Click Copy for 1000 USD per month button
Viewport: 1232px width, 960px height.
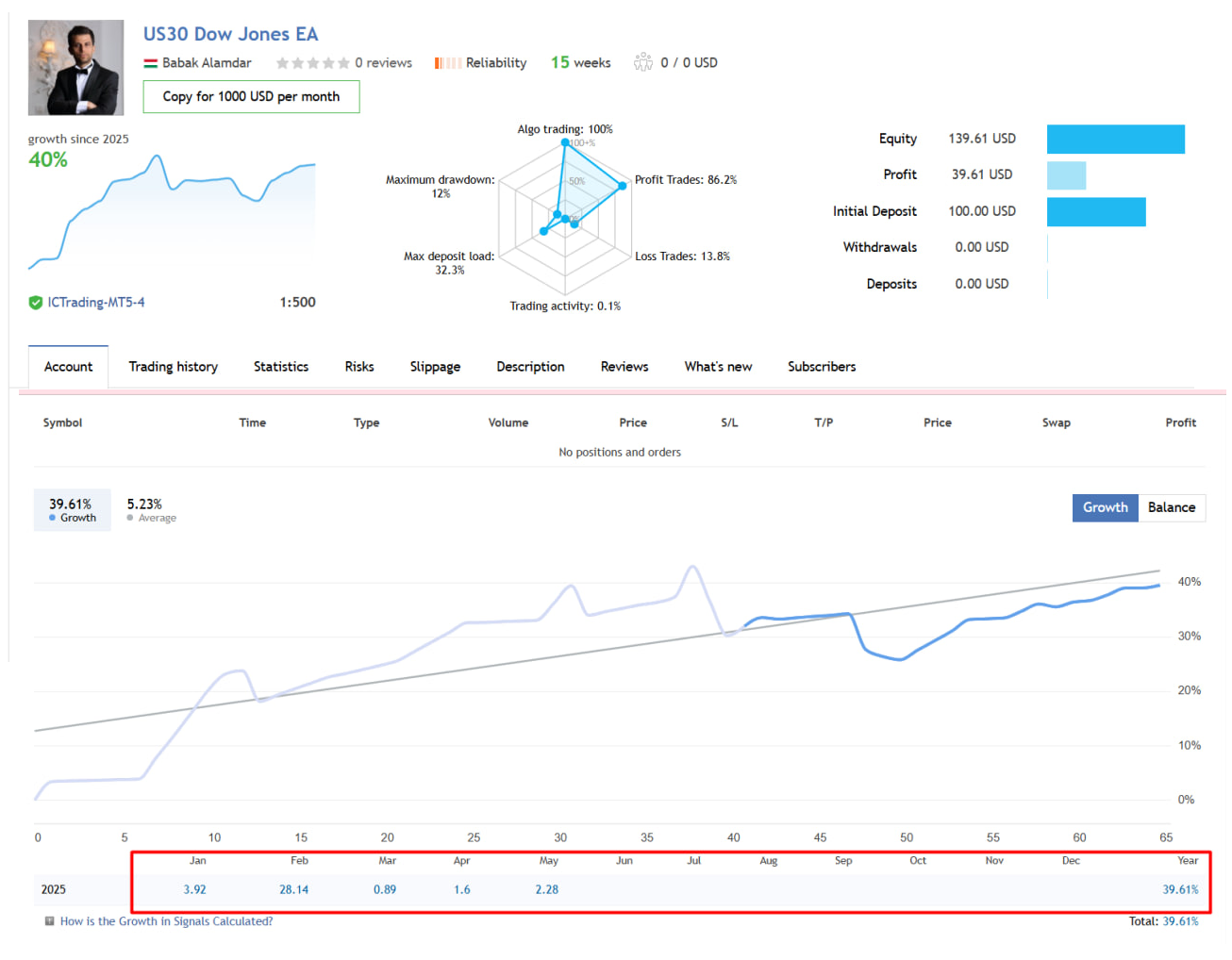[251, 96]
